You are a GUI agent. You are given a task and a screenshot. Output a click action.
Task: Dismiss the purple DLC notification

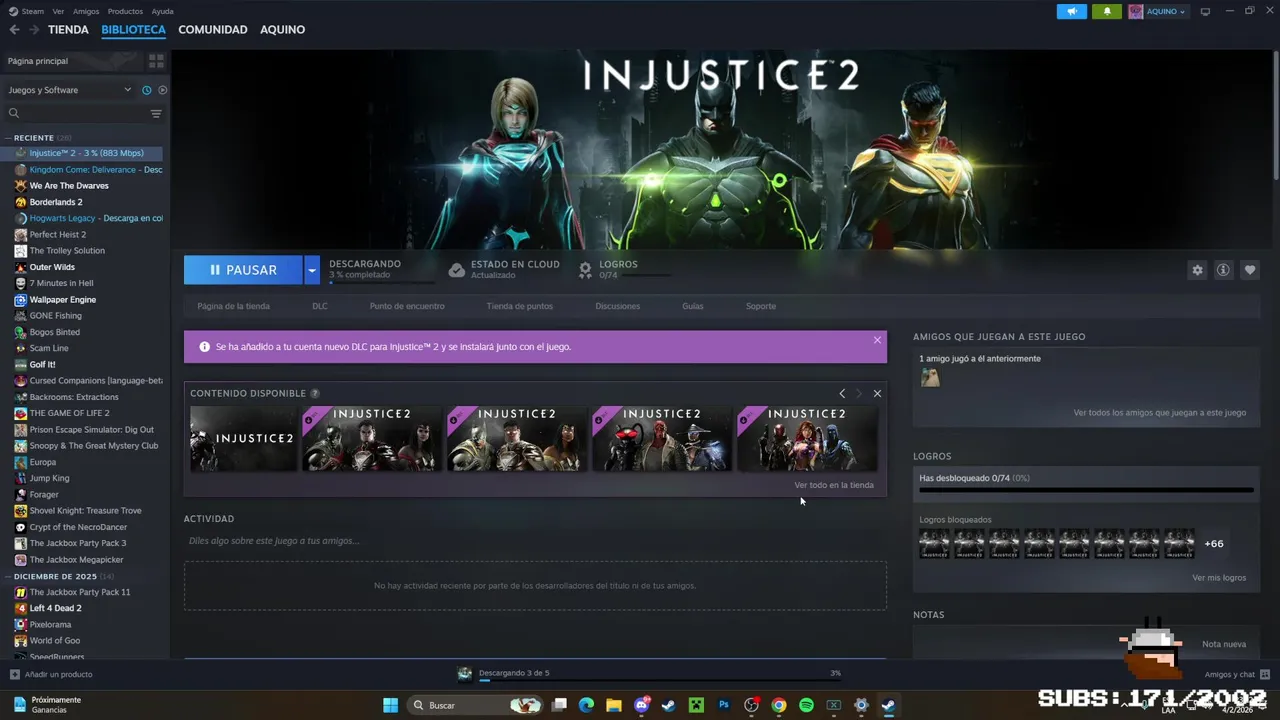pos(877,340)
